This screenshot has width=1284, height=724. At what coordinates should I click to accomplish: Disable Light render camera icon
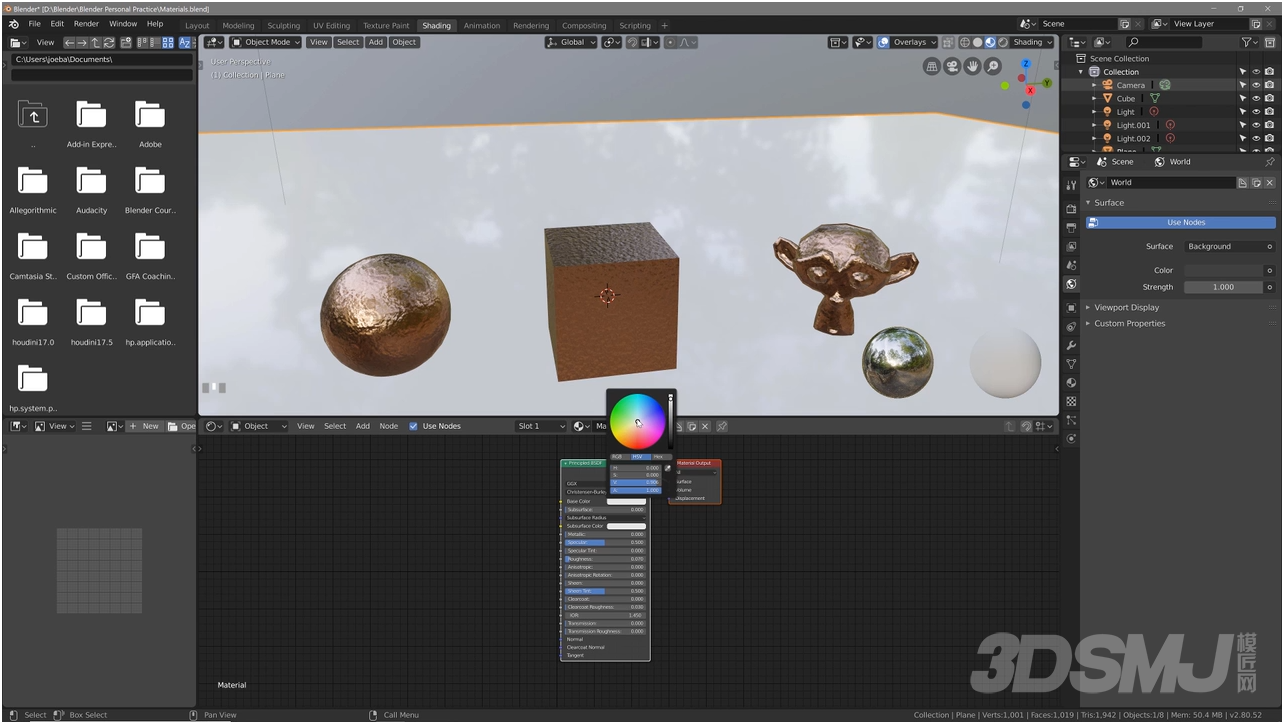tap(1270, 112)
